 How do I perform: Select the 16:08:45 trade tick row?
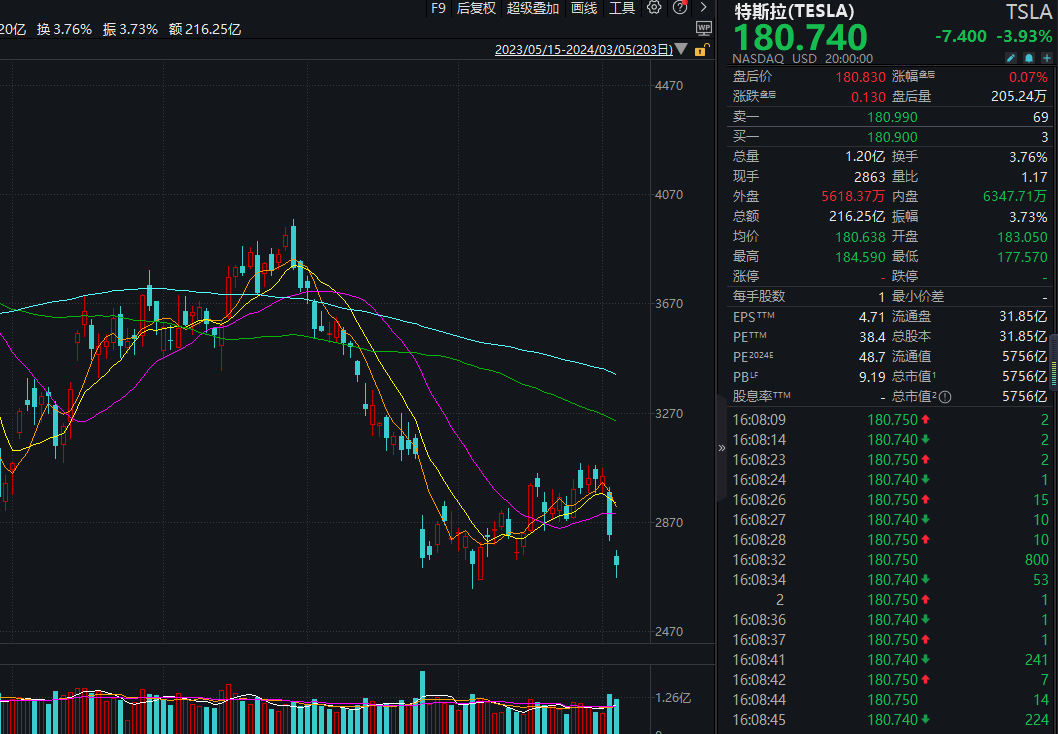pos(891,720)
